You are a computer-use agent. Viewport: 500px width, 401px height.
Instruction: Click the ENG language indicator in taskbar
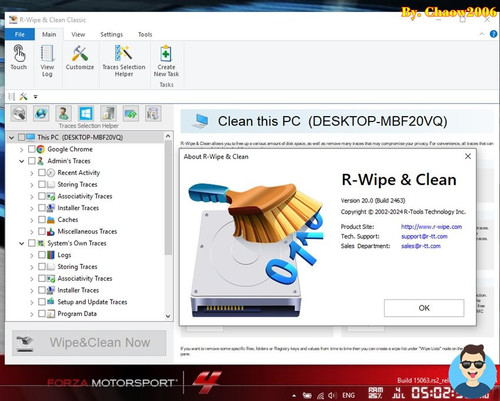point(348,395)
